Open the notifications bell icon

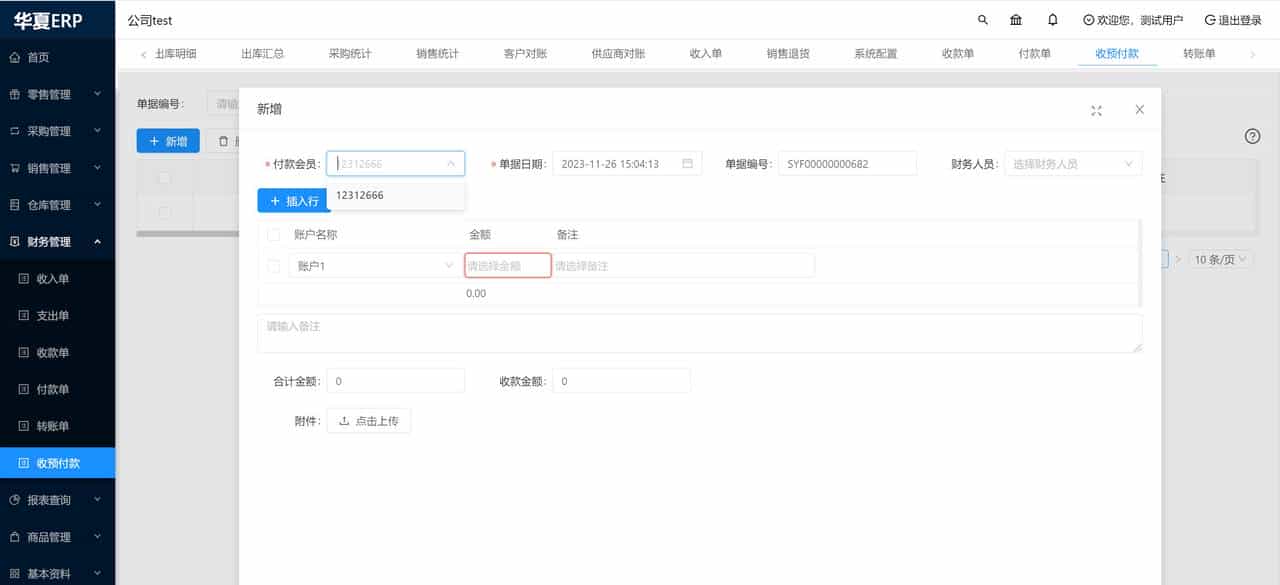(x=1055, y=19)
